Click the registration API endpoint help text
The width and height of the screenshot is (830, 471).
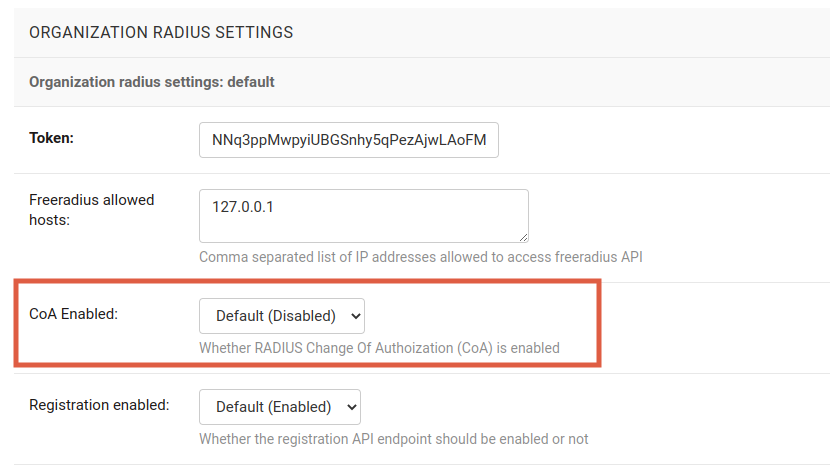(x=393, y=439)
